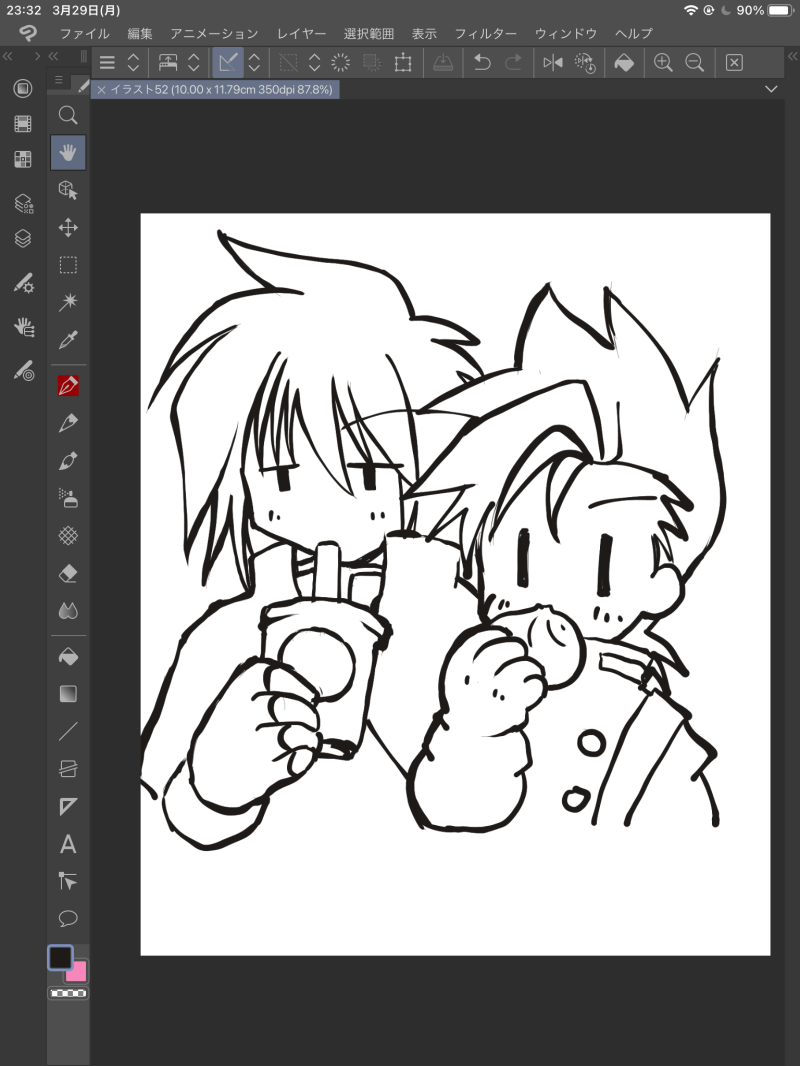The width and height of the screenshot is (800, 1066).
Task: Click the Zoom out magnifier minus icon
Action: tap(695, 63)
